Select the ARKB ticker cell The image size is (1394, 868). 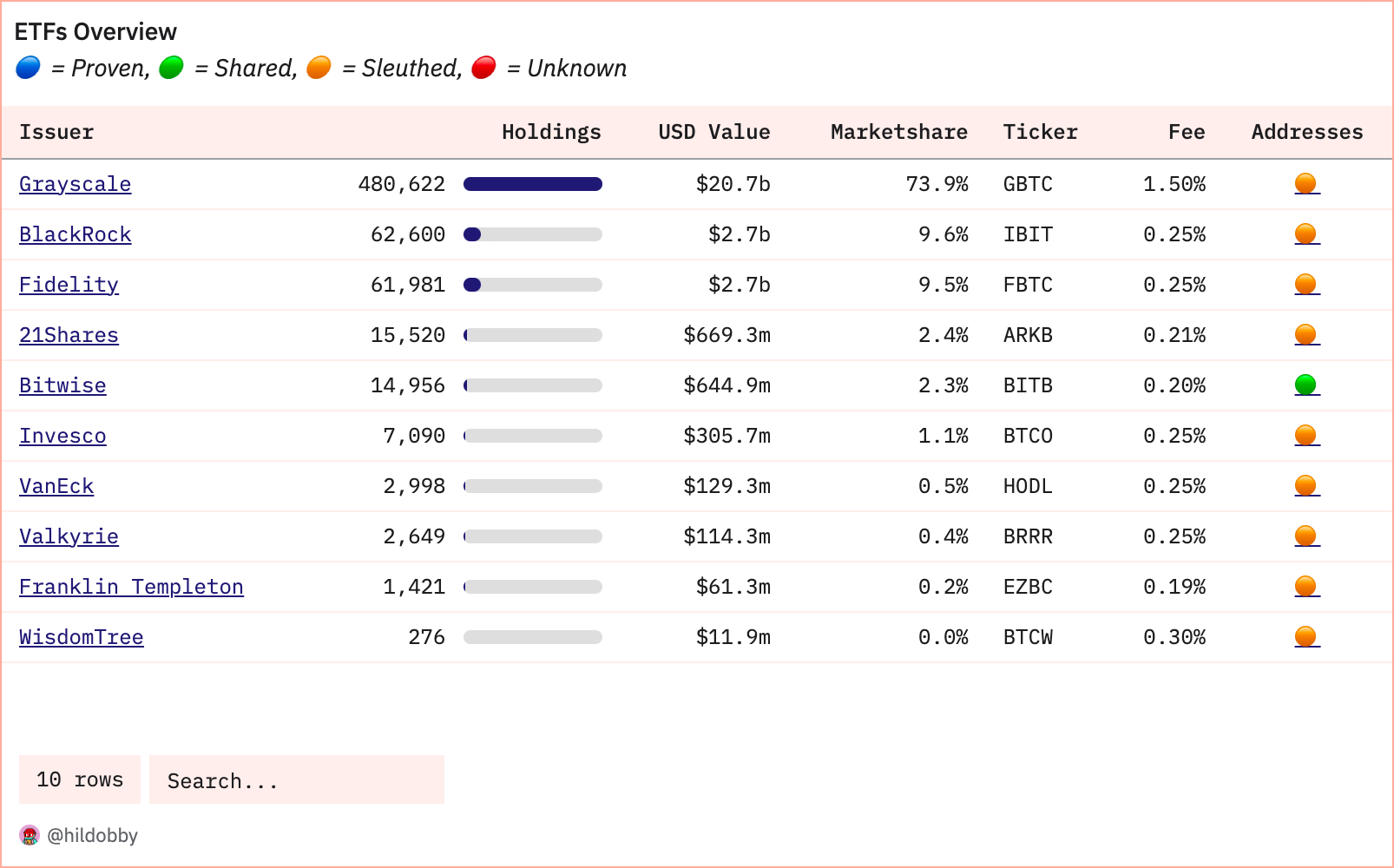point(1029,335)
